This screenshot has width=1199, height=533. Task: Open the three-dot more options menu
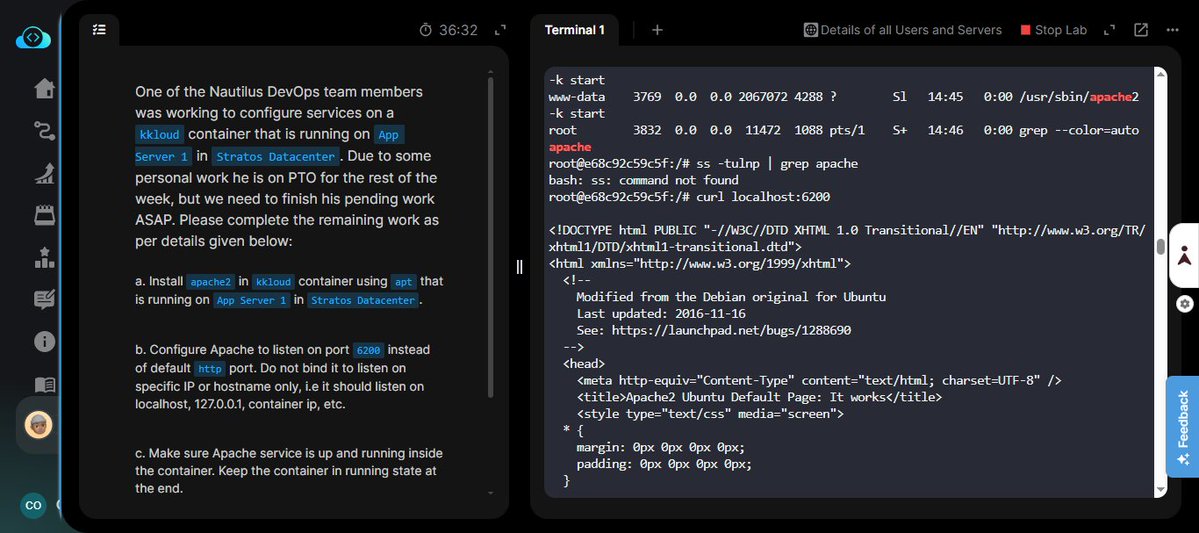click(x=1172, y=30)
